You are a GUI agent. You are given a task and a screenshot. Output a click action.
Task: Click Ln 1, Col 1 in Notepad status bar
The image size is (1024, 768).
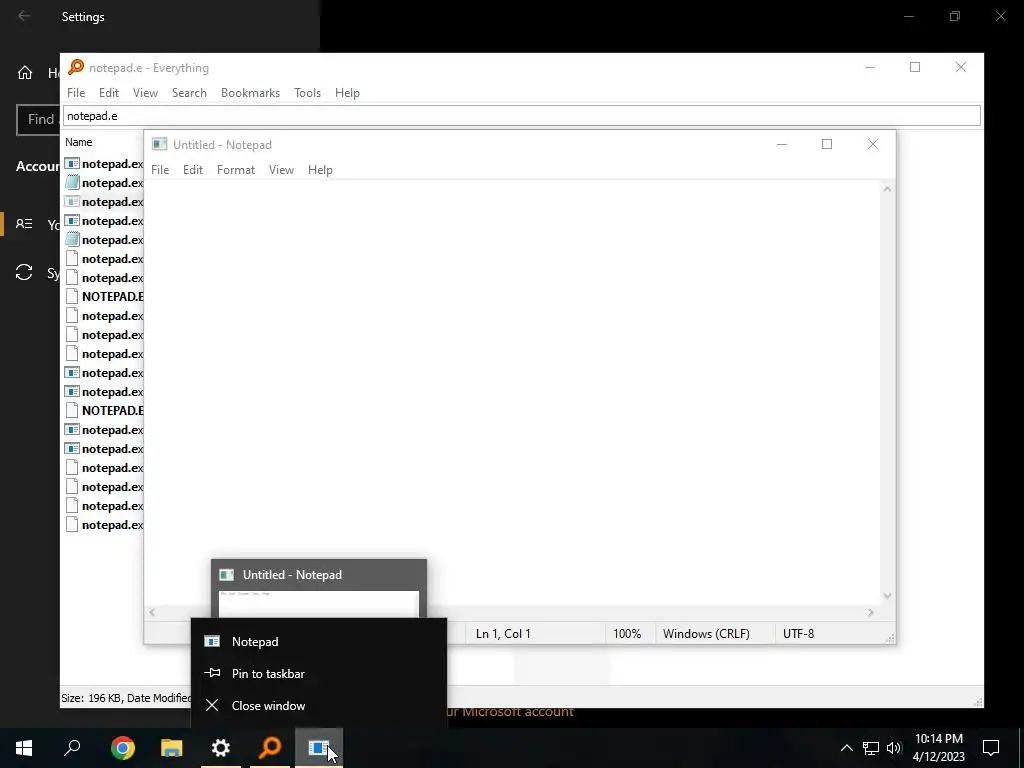pos(503,633)
